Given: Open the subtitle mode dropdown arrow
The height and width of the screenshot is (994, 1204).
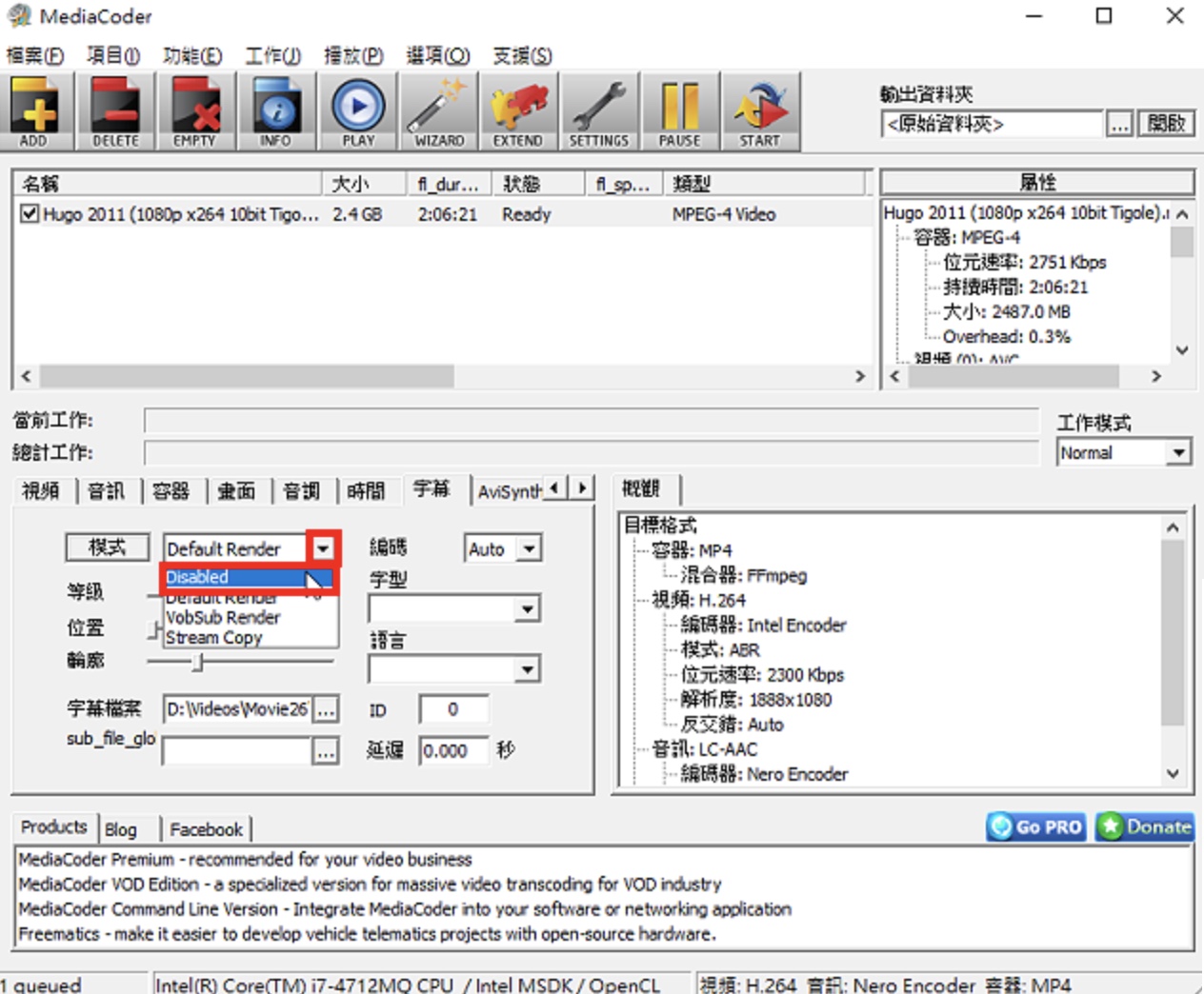Looking at the screenshot, I should [323, 548].
